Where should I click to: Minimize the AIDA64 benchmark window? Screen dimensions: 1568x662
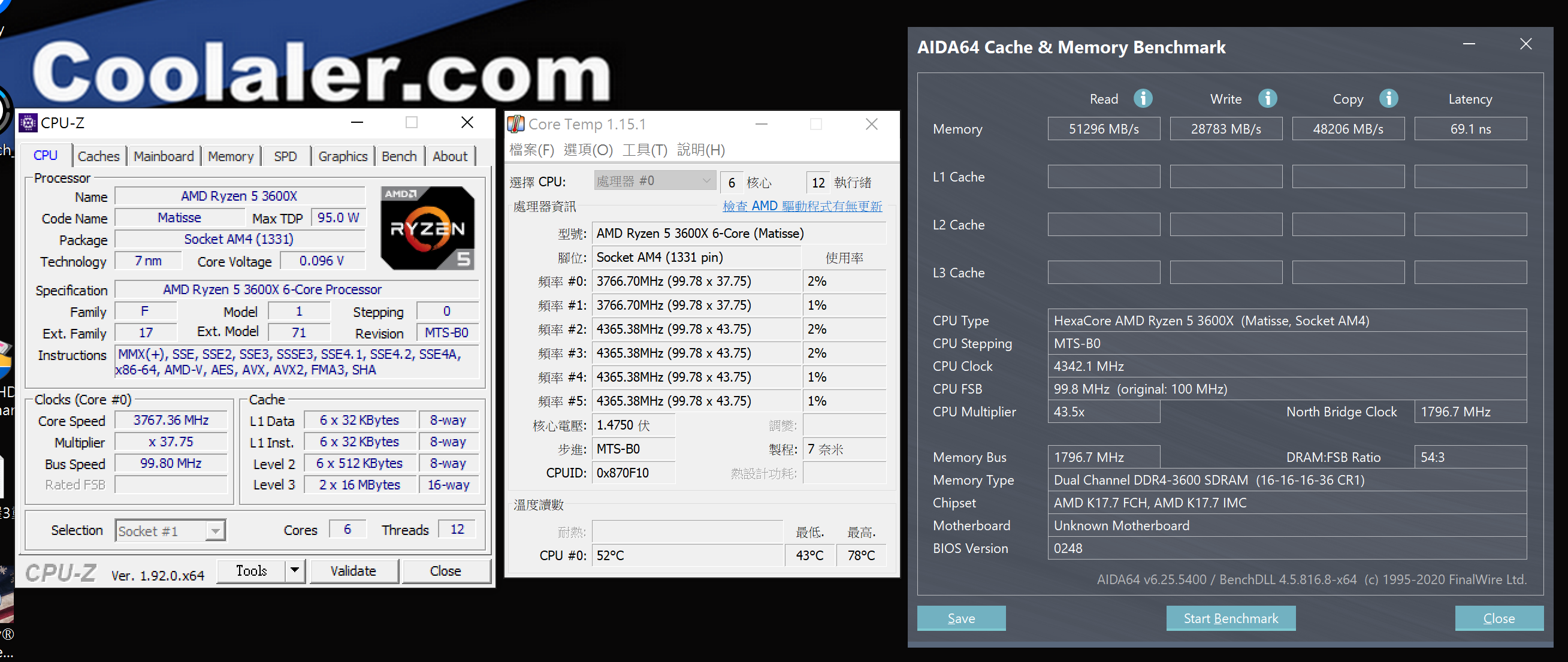(x=1469, y=44)
